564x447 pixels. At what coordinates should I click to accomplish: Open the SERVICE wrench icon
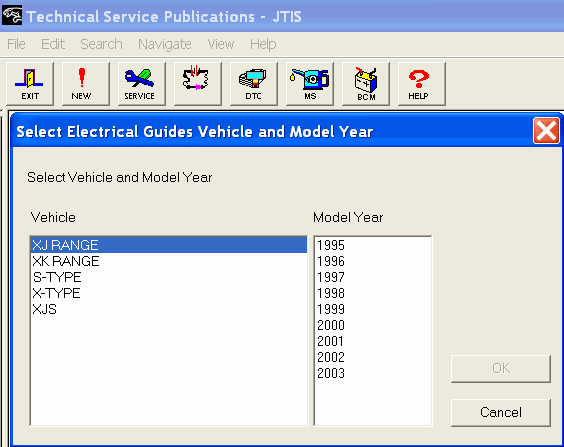coord(142,84)
